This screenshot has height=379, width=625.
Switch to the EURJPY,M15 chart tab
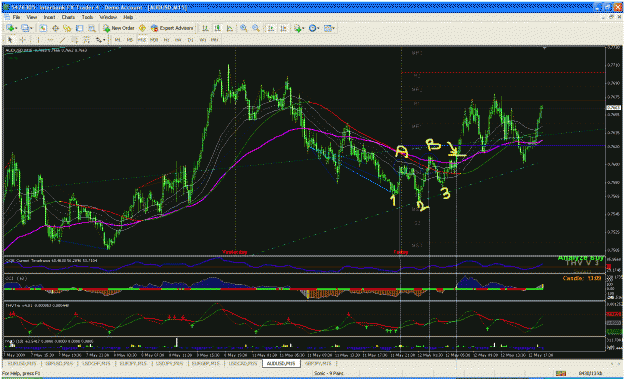click(133, 363)
